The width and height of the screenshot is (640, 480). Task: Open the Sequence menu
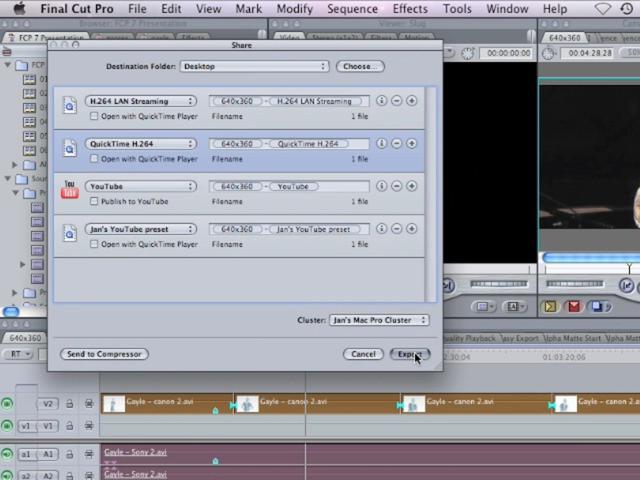(352, 9)
